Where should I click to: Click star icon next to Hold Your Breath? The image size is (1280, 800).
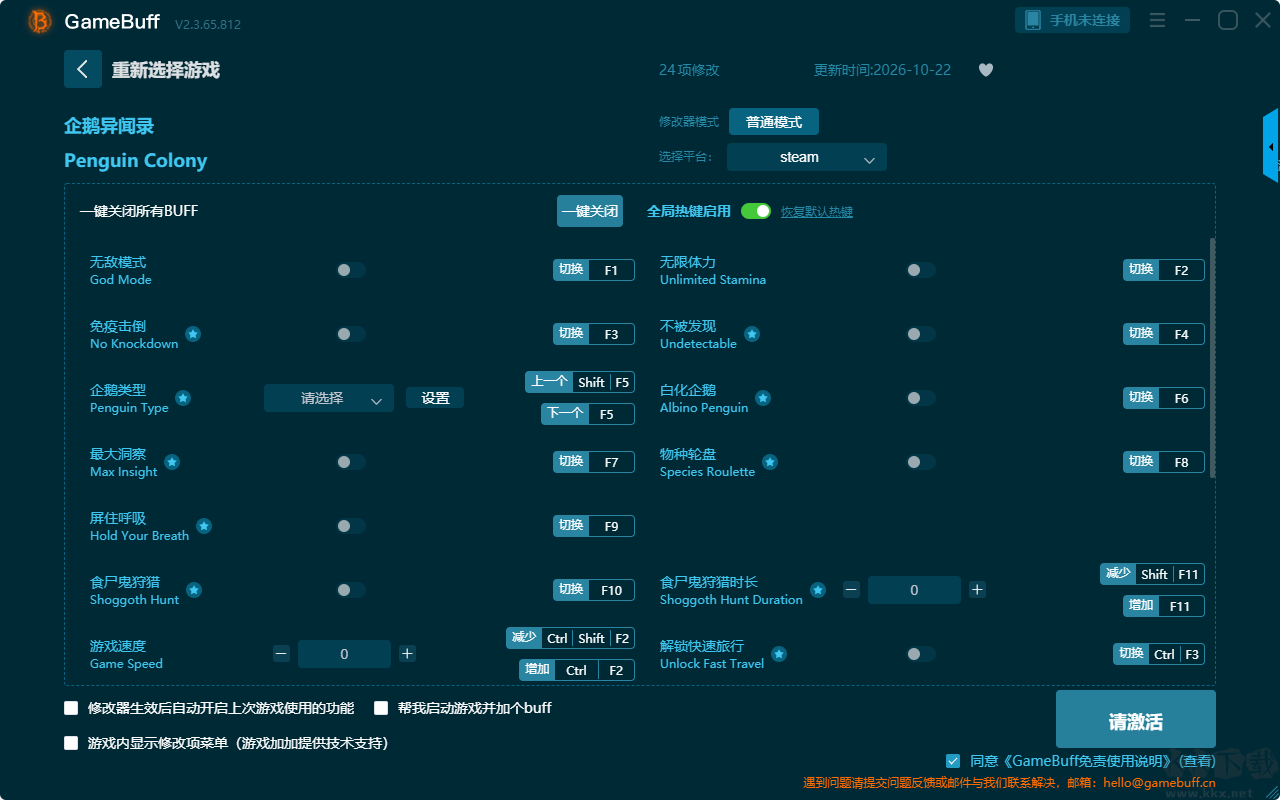click(x=204, y=526)
